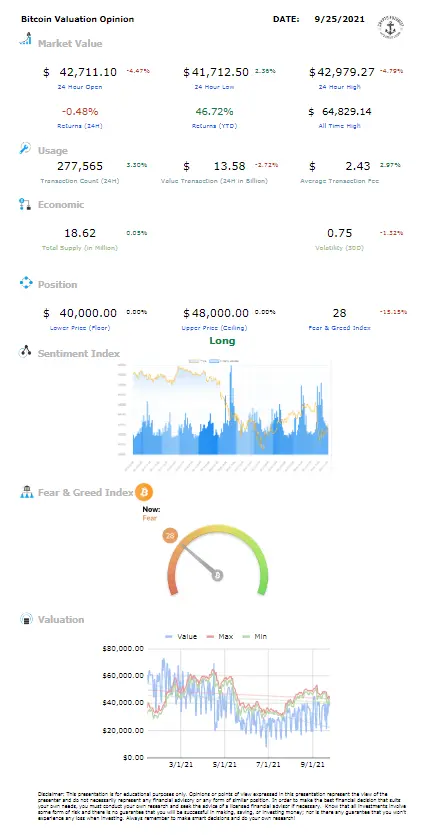This screenshot has height=835, width=434.
Task: Click the All Time High label
Action: pyautogui.click(x=339, y=126)
